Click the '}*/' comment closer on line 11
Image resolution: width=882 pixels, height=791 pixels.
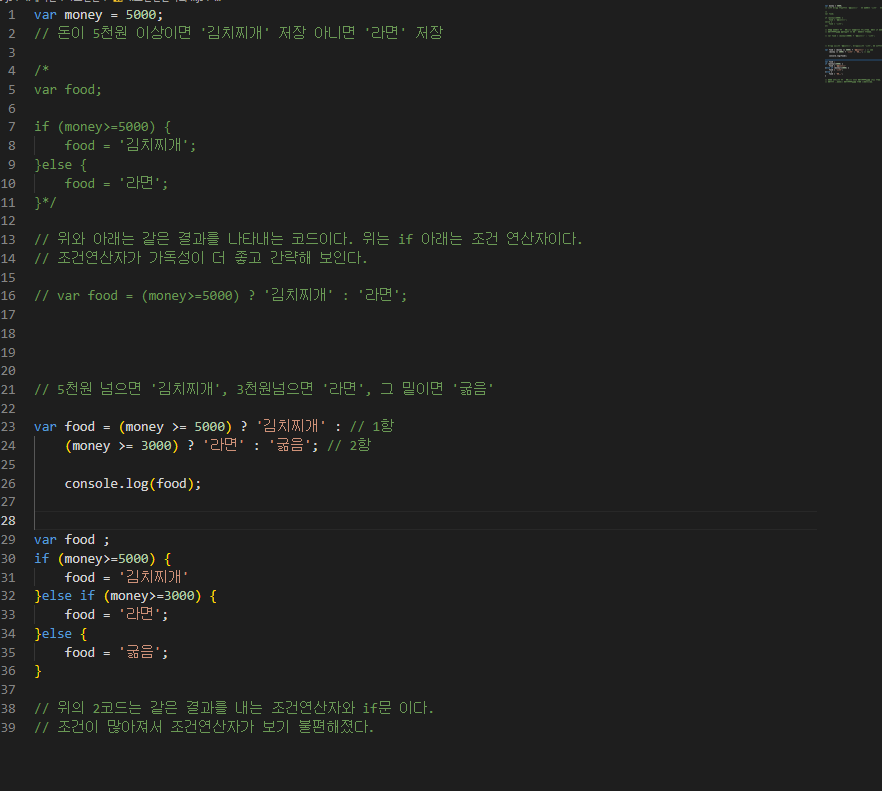coord(46,202)
